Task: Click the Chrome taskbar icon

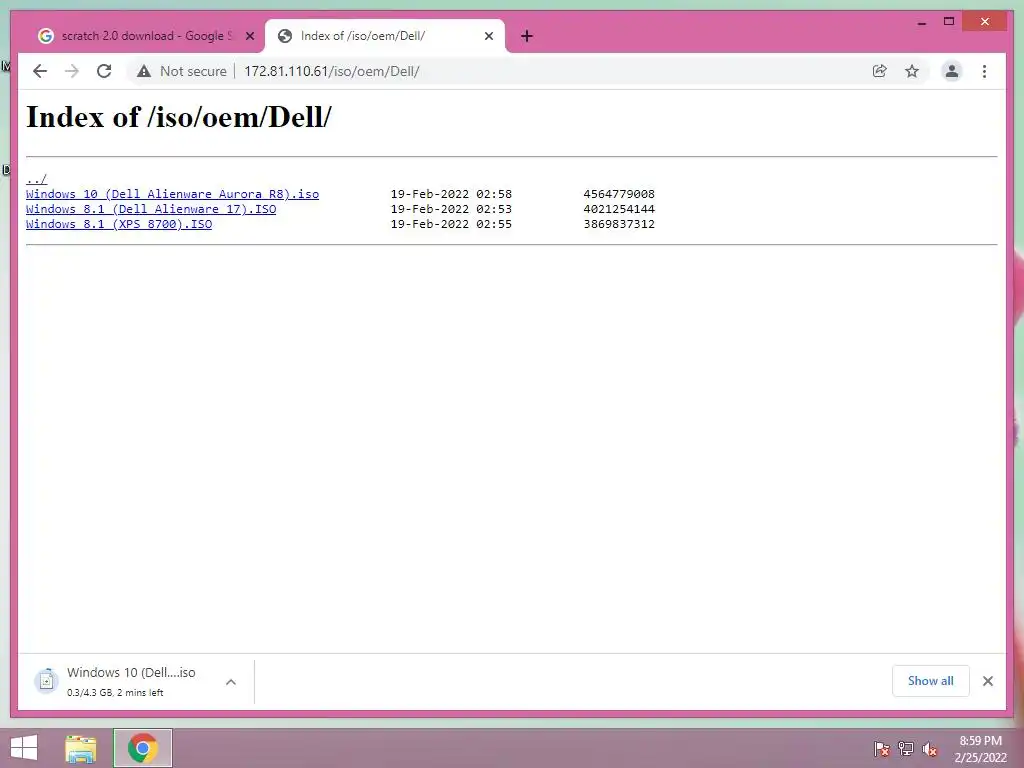Action: click(142, 748)
